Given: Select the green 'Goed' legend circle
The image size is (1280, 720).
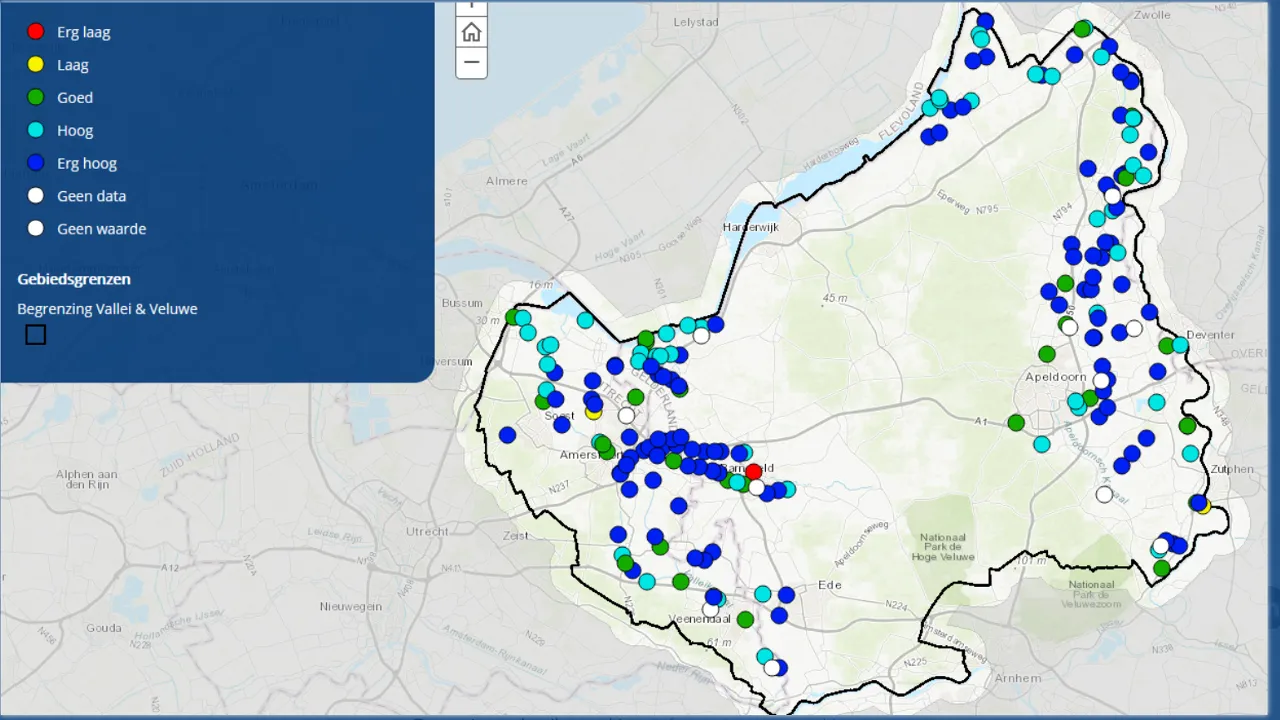Looking at the screenshot, I should tap(36, 98).
